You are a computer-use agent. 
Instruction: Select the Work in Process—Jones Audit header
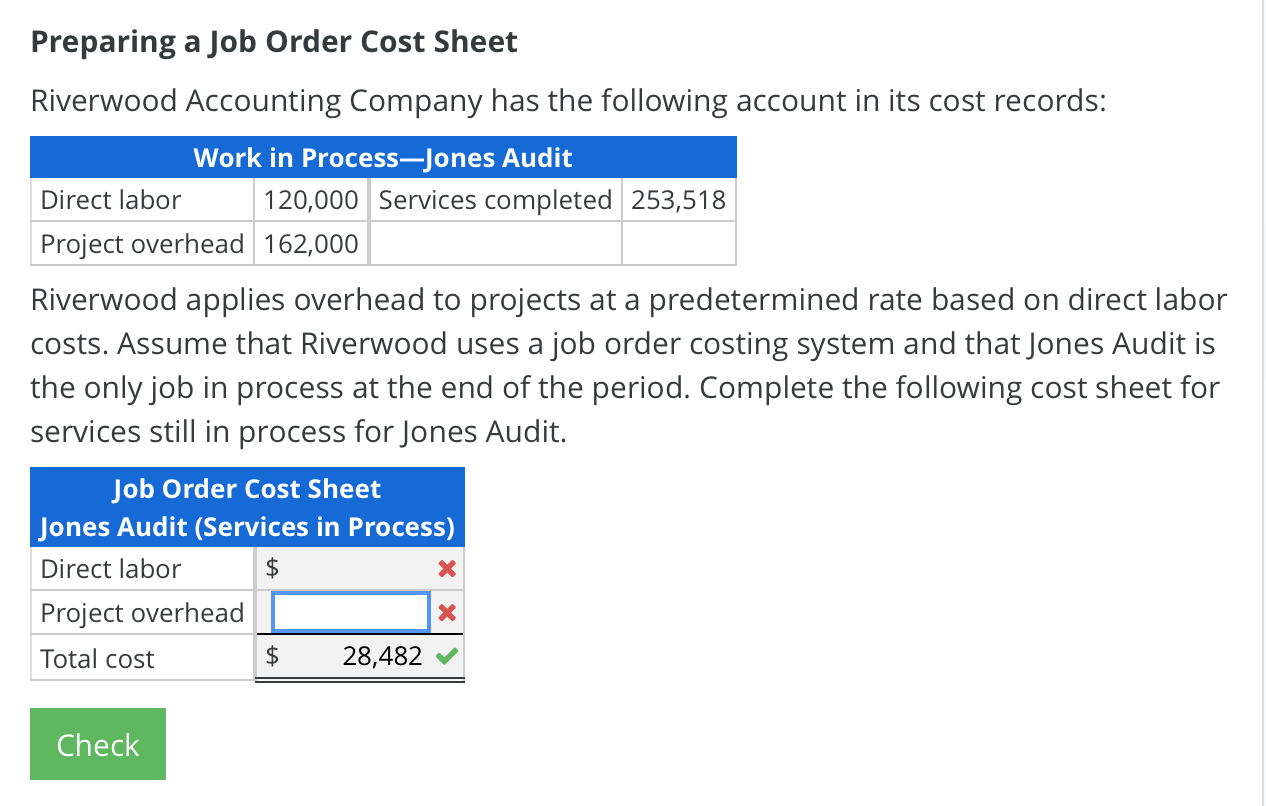click(x=383, y=157)
